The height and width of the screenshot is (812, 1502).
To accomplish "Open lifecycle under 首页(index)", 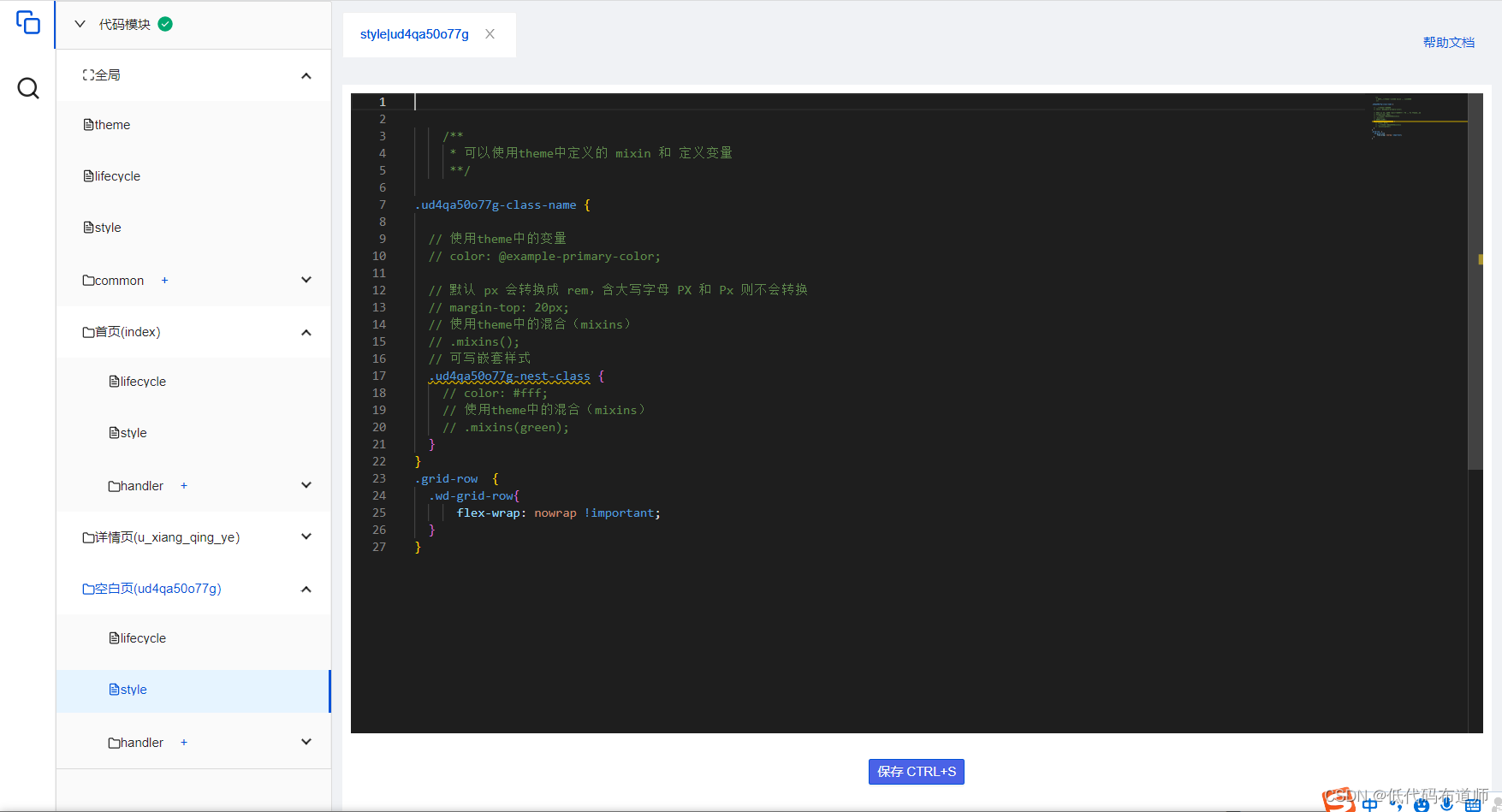I will tap(143, 382).
